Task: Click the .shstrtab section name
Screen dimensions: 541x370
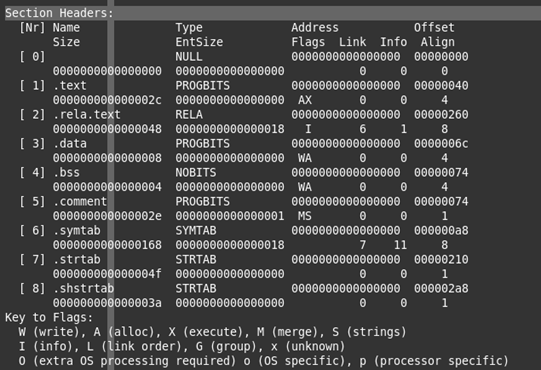Action: [83, 289]
